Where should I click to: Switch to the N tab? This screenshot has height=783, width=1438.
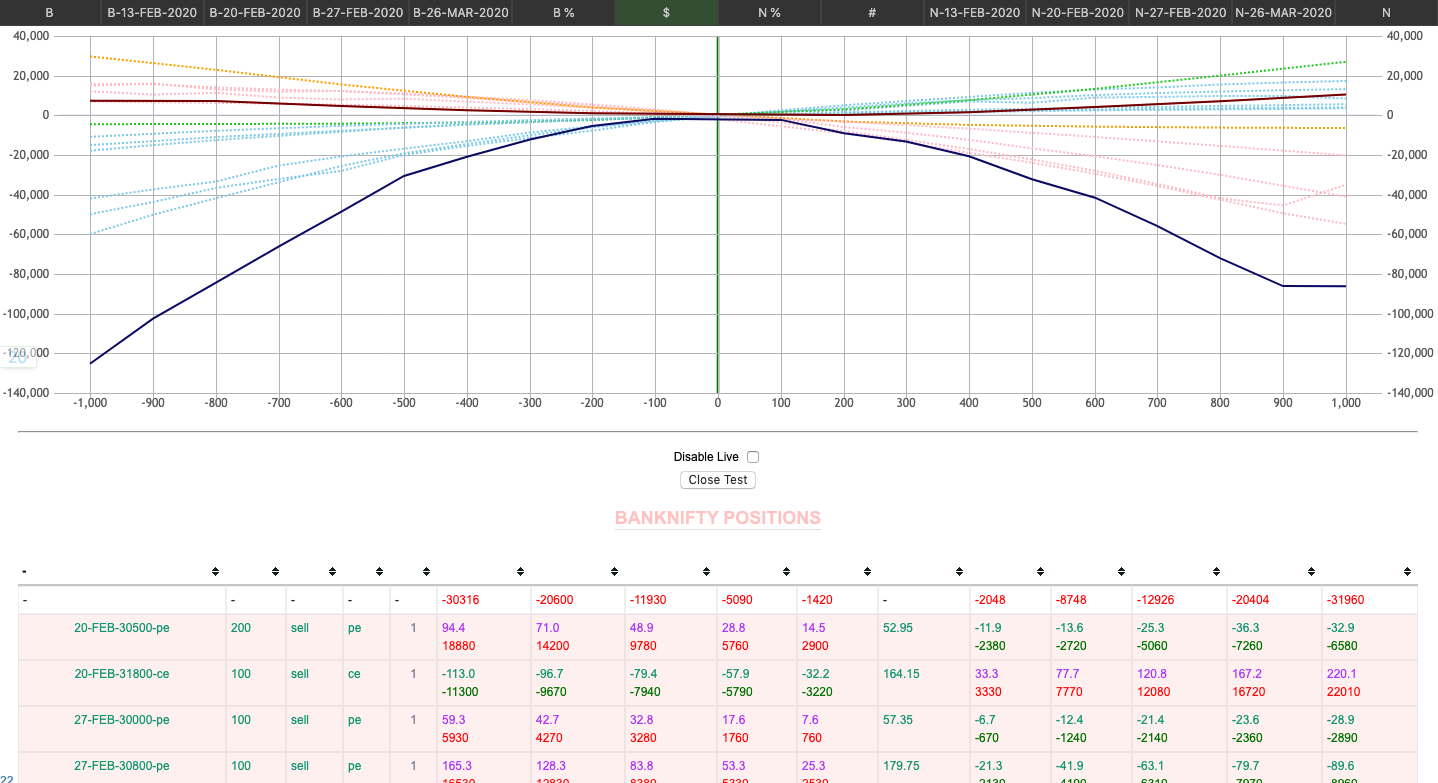pyautogui.click(x=1386, y=13)
